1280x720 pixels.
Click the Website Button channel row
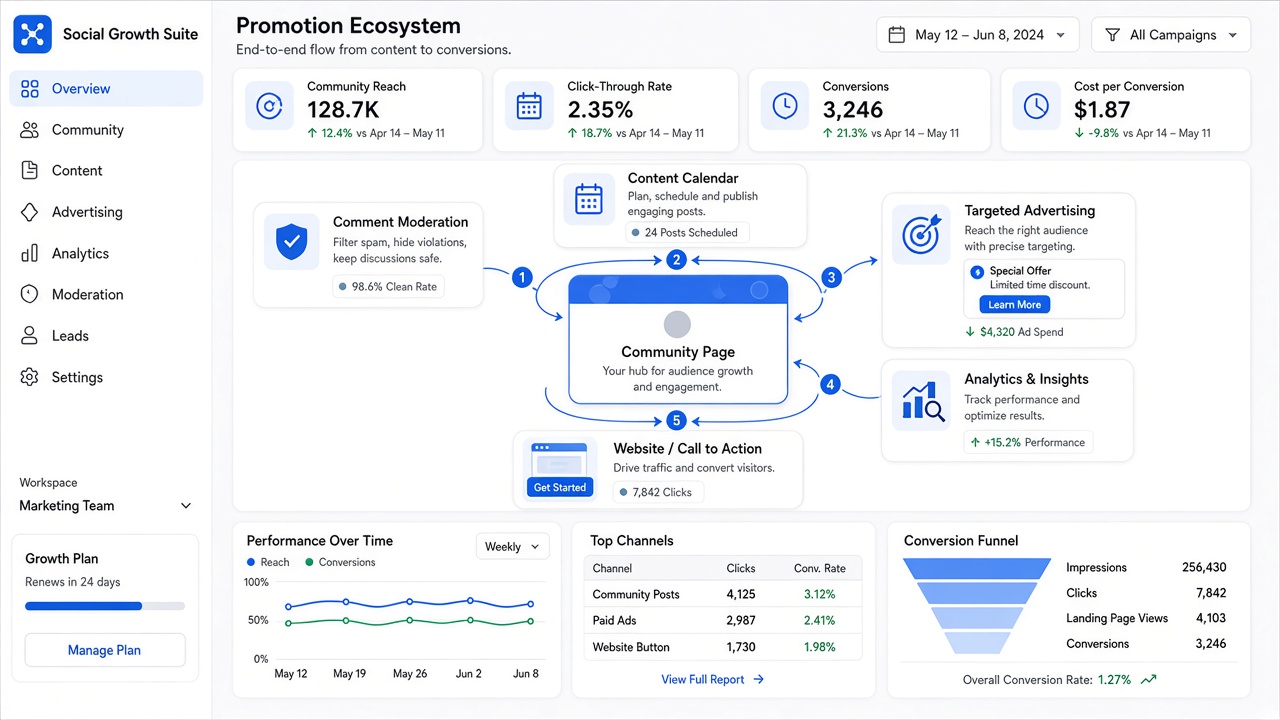coord(722,647)
